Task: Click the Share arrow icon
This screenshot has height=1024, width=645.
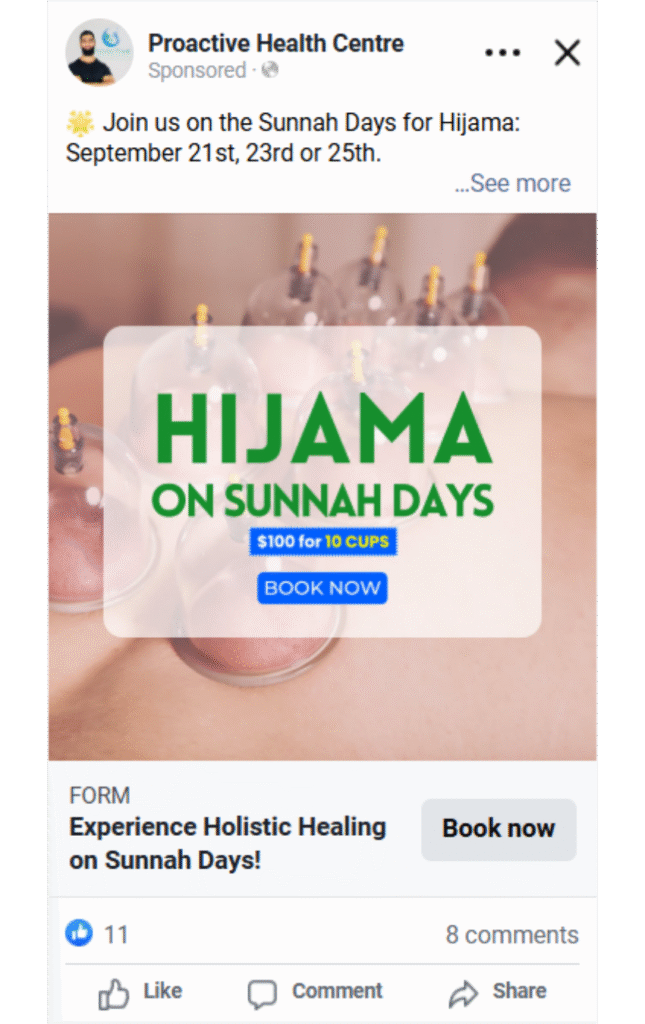Action: pos(463,993)
